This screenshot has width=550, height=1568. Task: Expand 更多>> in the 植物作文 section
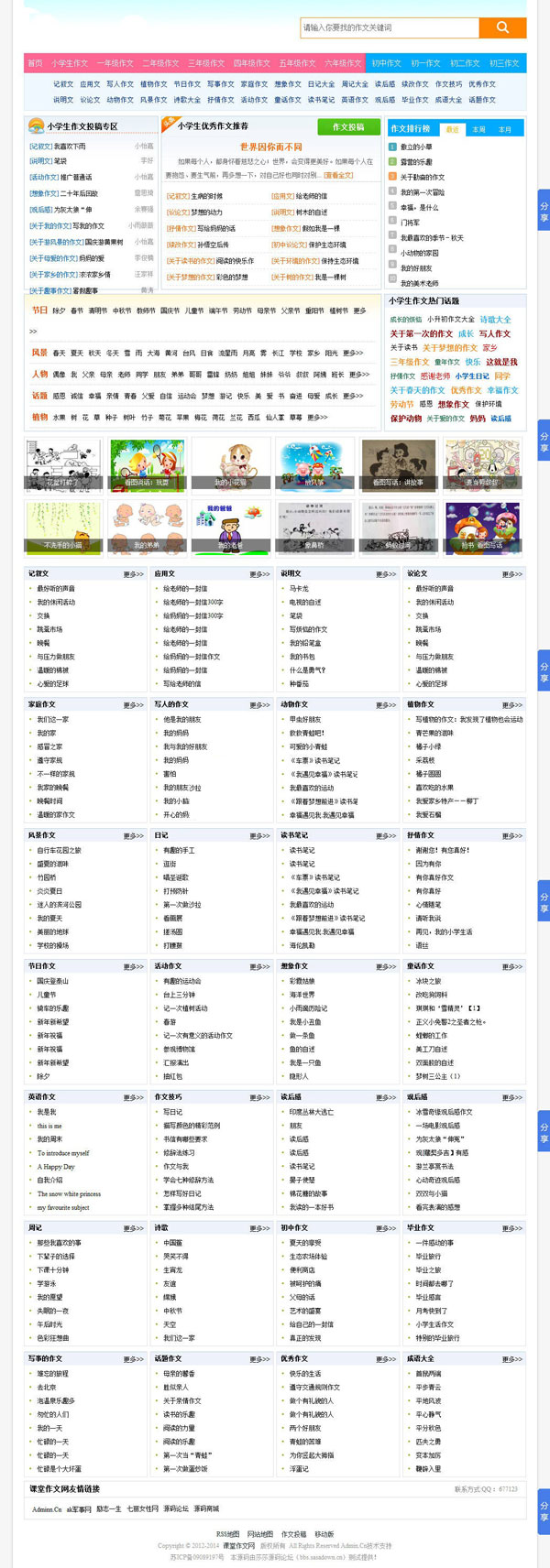point(512,705)
